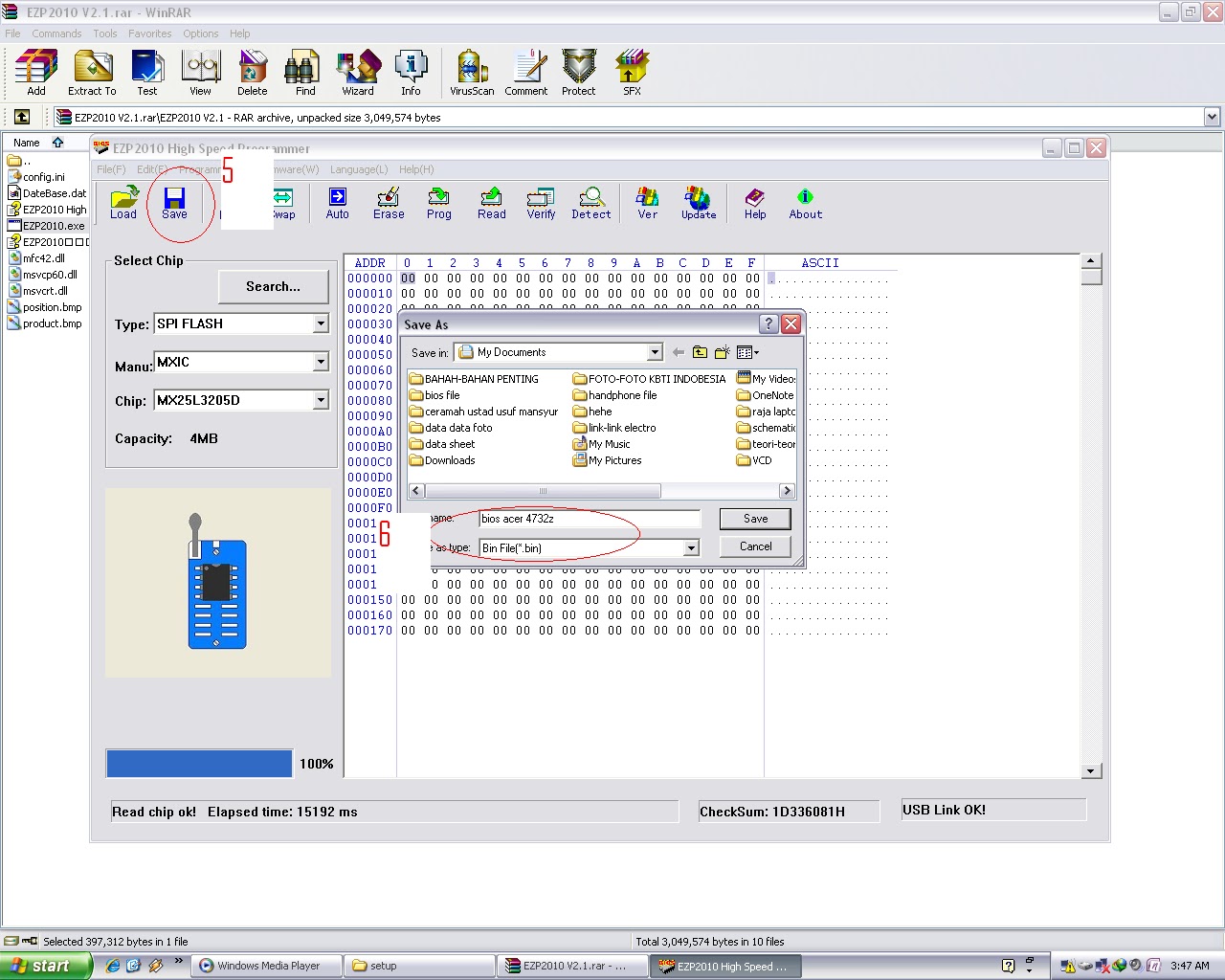Click the file name field 'bios acer 4732z'

click(590, 519)
